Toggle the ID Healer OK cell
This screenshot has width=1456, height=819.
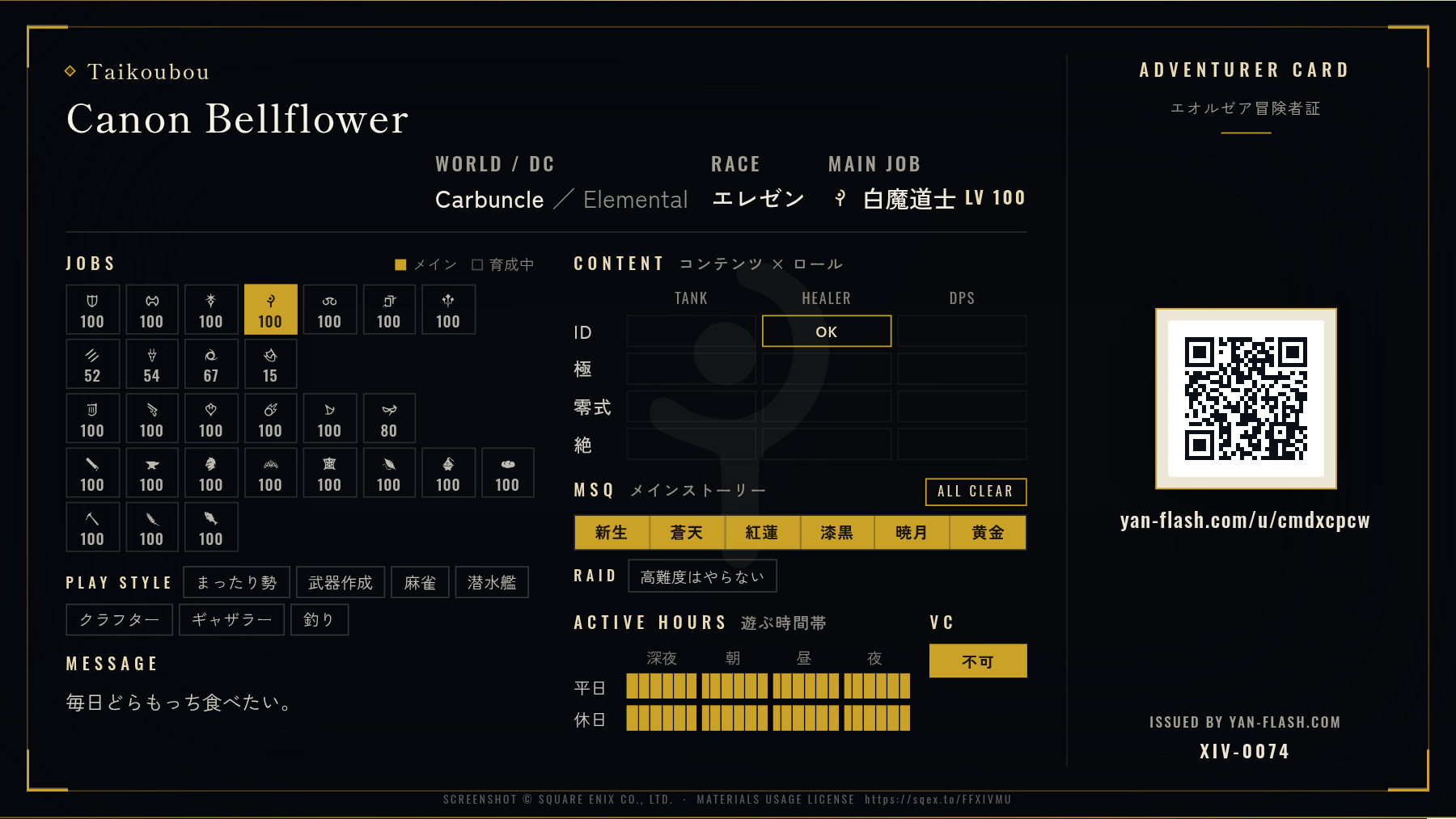(x=827, y=331)
